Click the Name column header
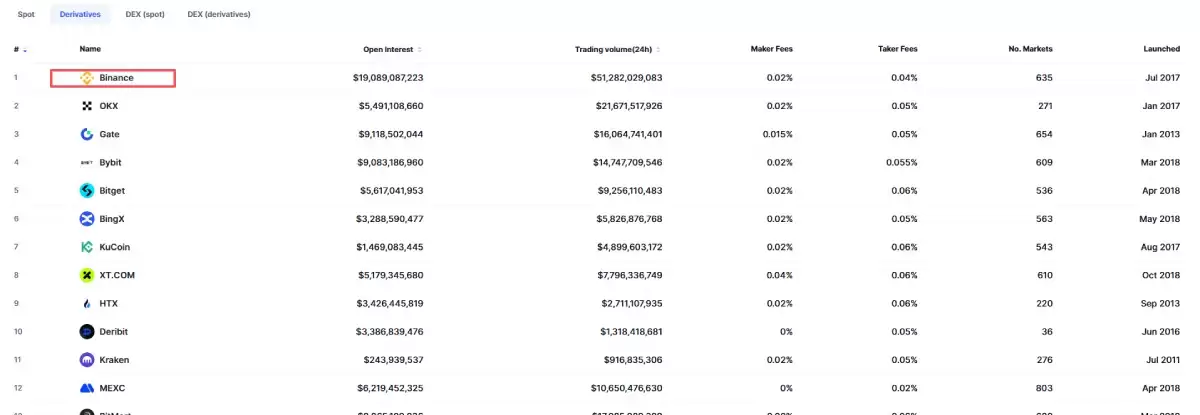 coord(90,49)
